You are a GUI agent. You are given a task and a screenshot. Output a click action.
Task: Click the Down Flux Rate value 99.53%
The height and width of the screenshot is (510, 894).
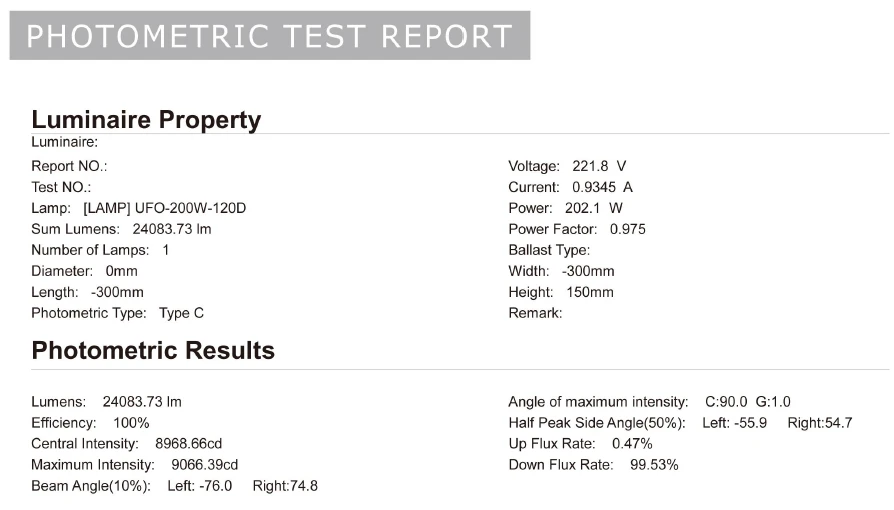[654, 465]
